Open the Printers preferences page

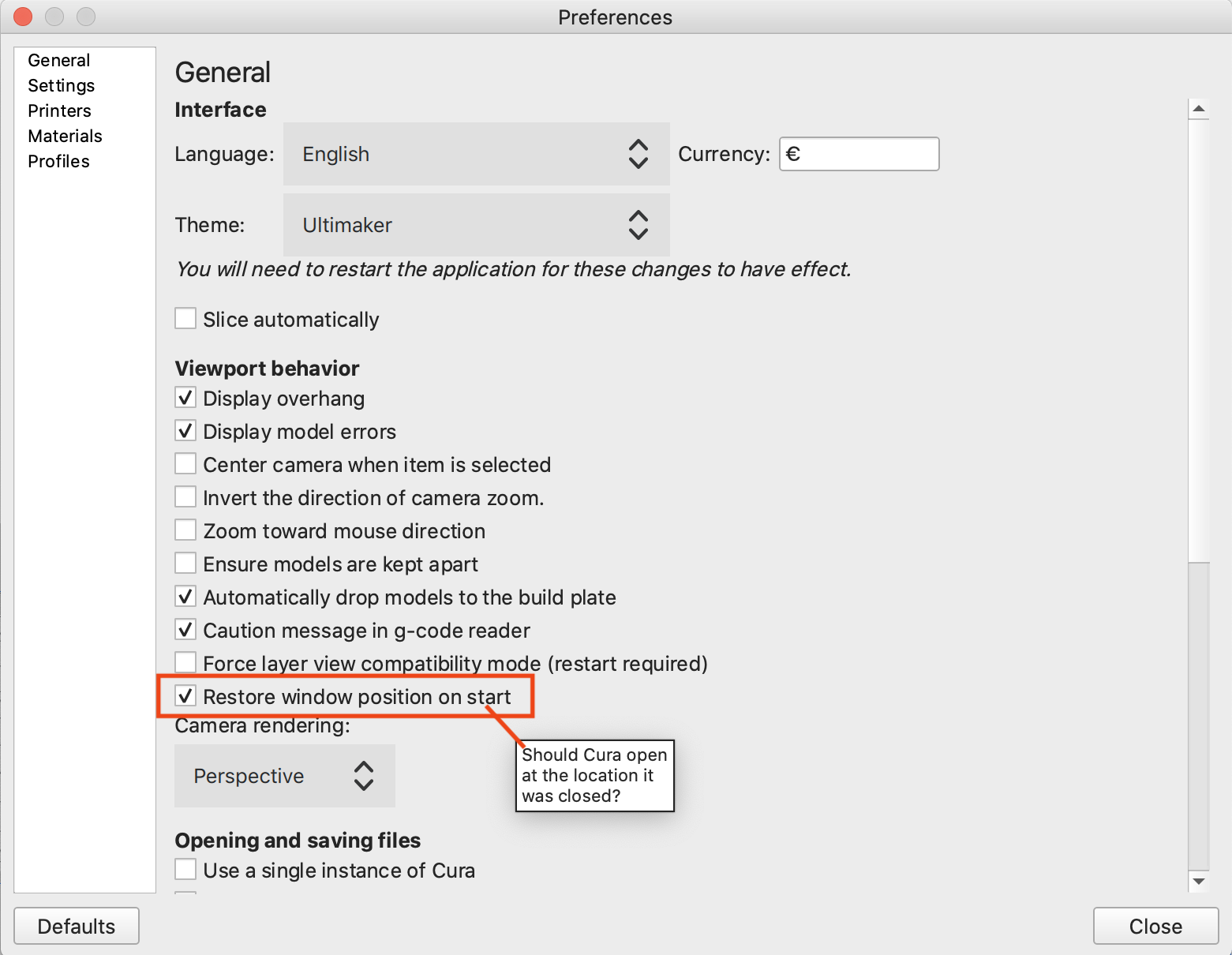(59, 110)
